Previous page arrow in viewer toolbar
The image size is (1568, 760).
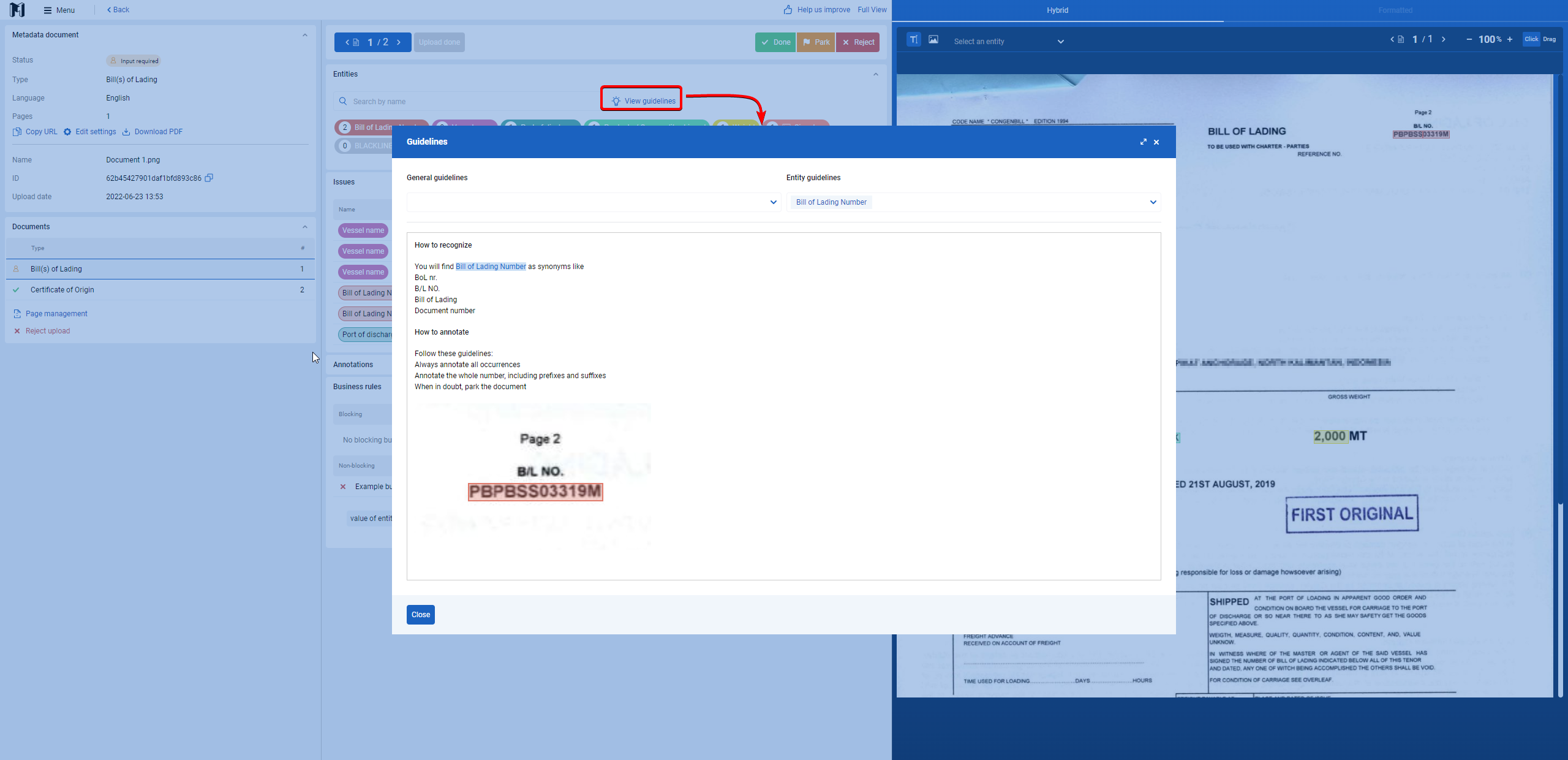pyautogui.click(x=1392, y=39)
